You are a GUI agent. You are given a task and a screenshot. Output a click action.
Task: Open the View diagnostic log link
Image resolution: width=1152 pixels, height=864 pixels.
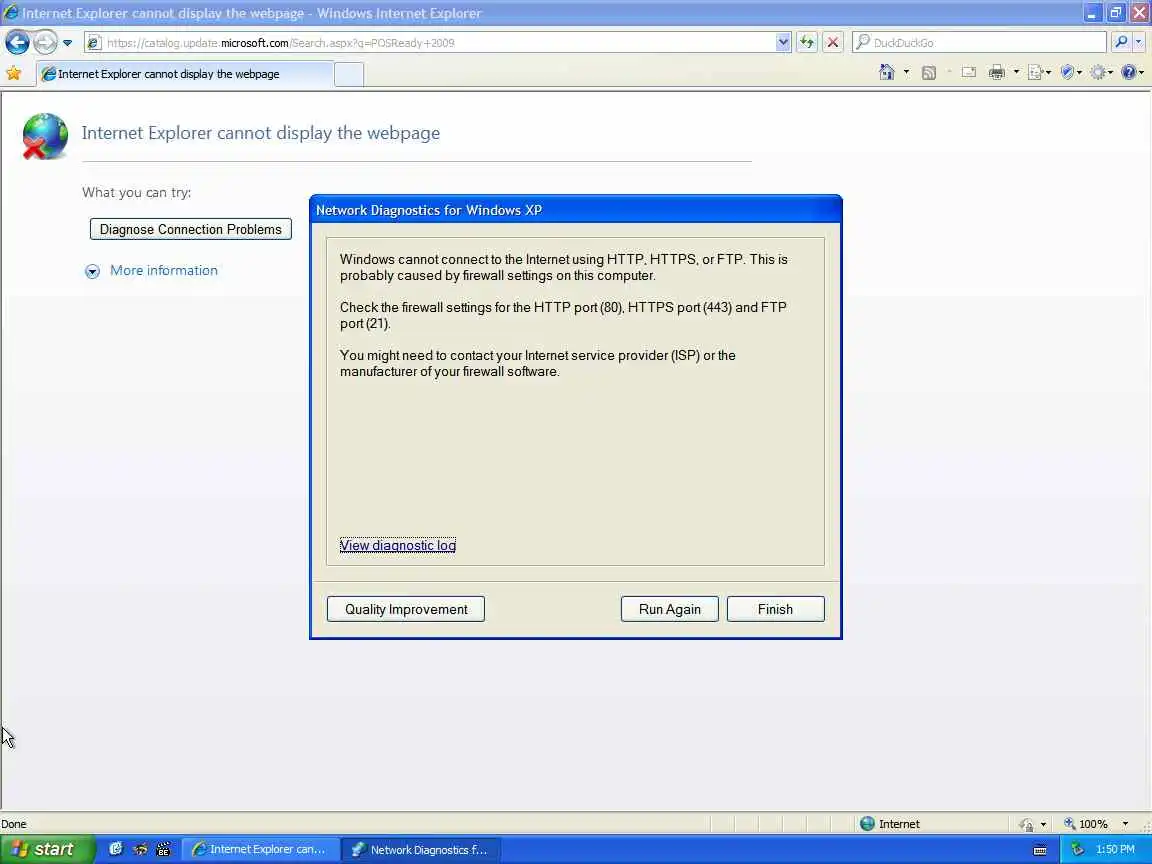(x=397, y=545)
